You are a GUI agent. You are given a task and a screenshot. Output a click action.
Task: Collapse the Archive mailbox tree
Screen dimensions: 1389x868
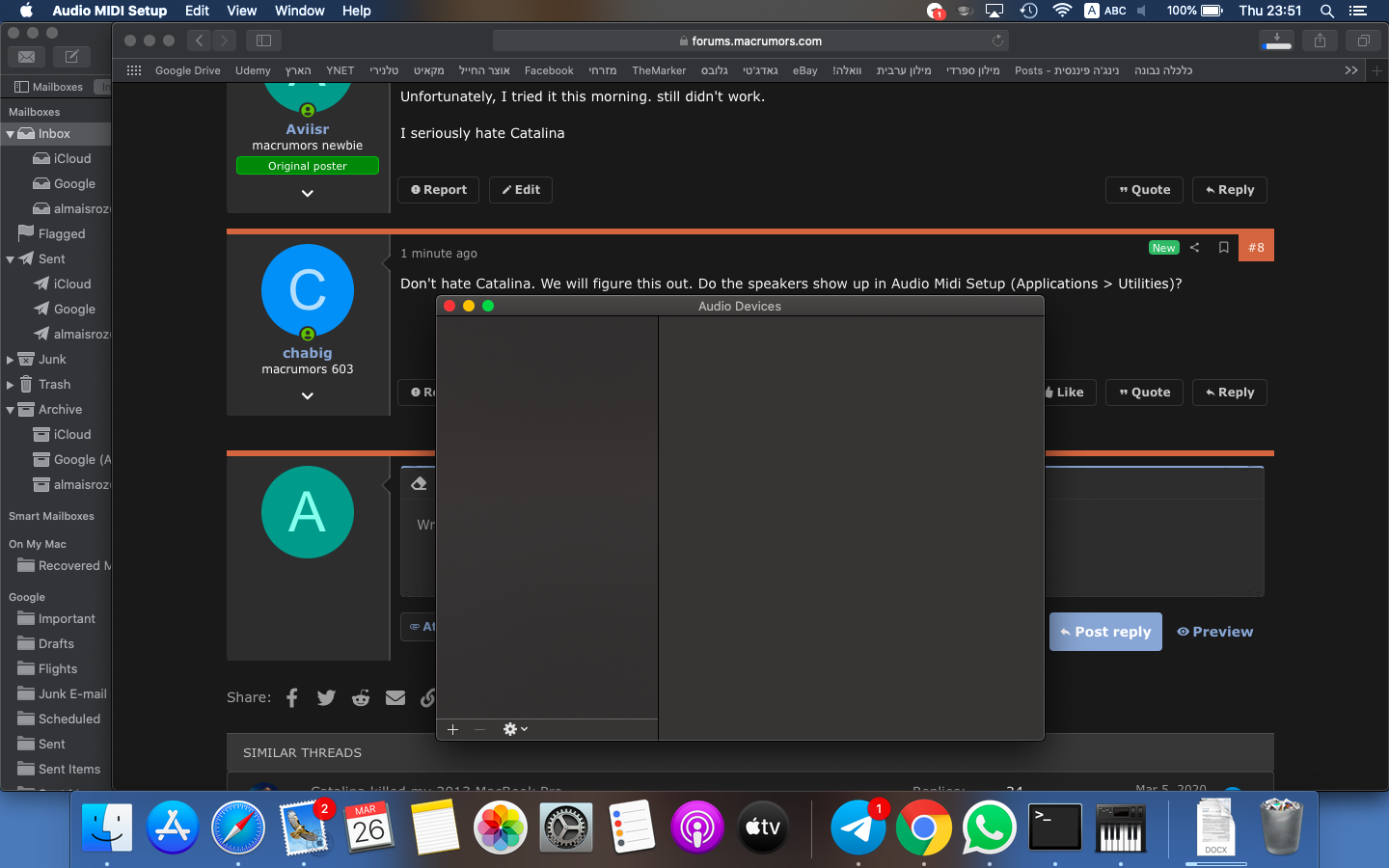point(10,410)
